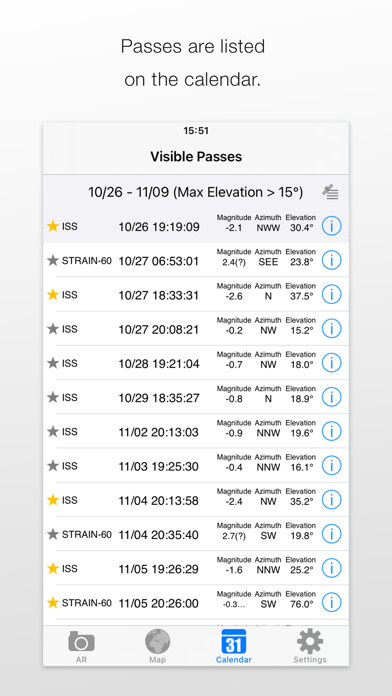Open info icon for ISS 10/27 20:08:21
Image resolution: width=392 pixels, height=696 pixels.
[331, 329]
